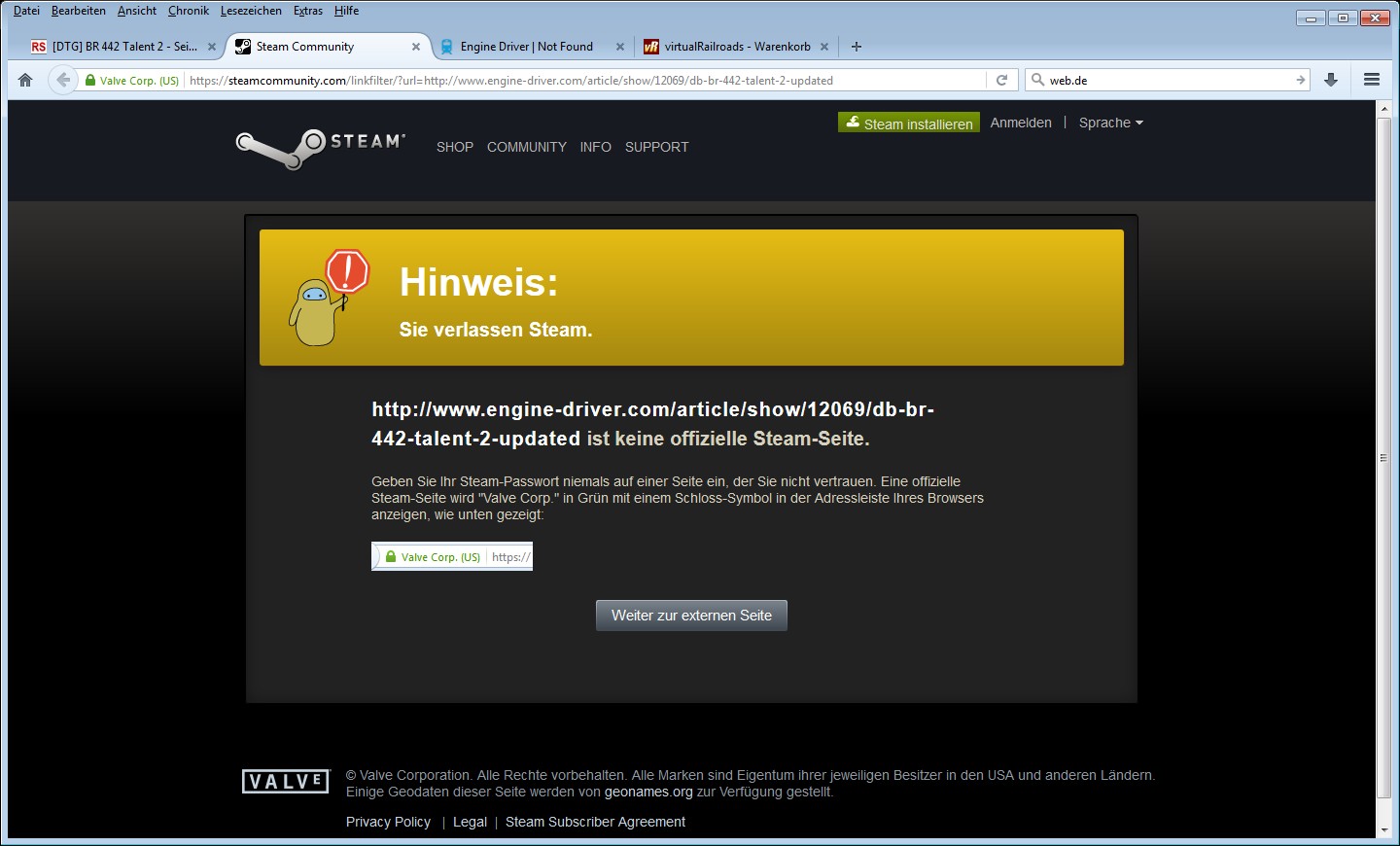Reload the current page
This screenshot has height=846, width=1400.
click(1001, 80)
